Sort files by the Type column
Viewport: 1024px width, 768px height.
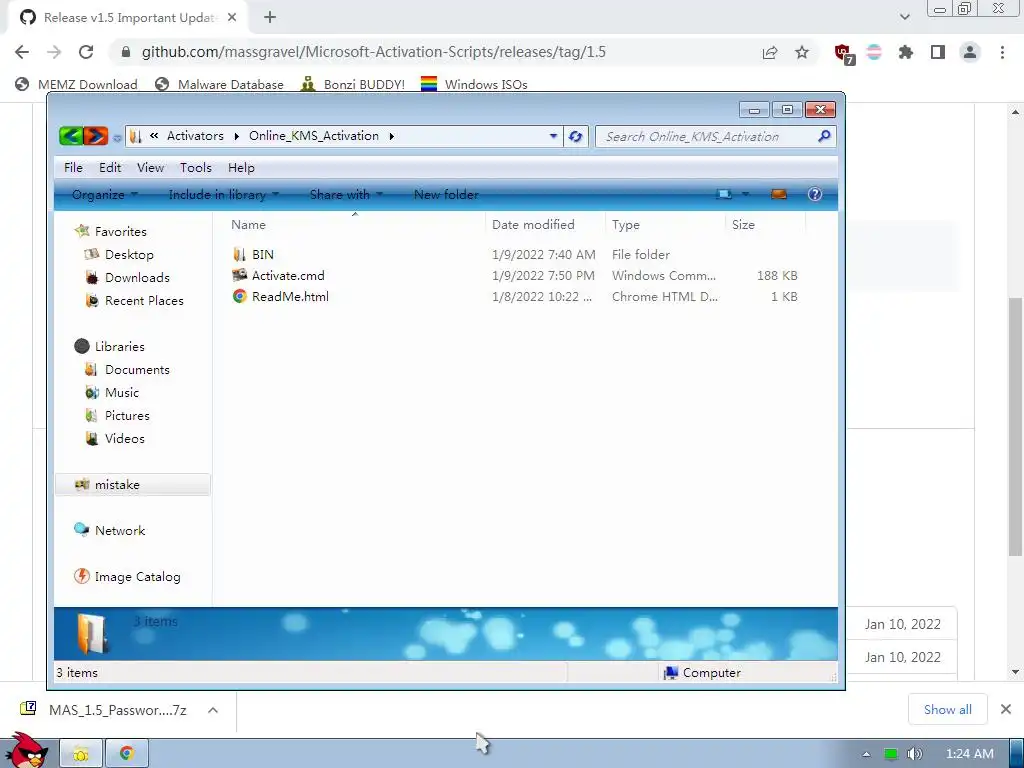[665, 224]
